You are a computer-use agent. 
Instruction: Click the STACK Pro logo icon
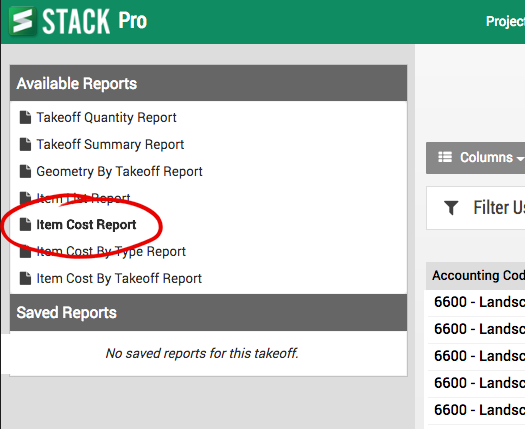pyautogui.click(x=23, y=21)
